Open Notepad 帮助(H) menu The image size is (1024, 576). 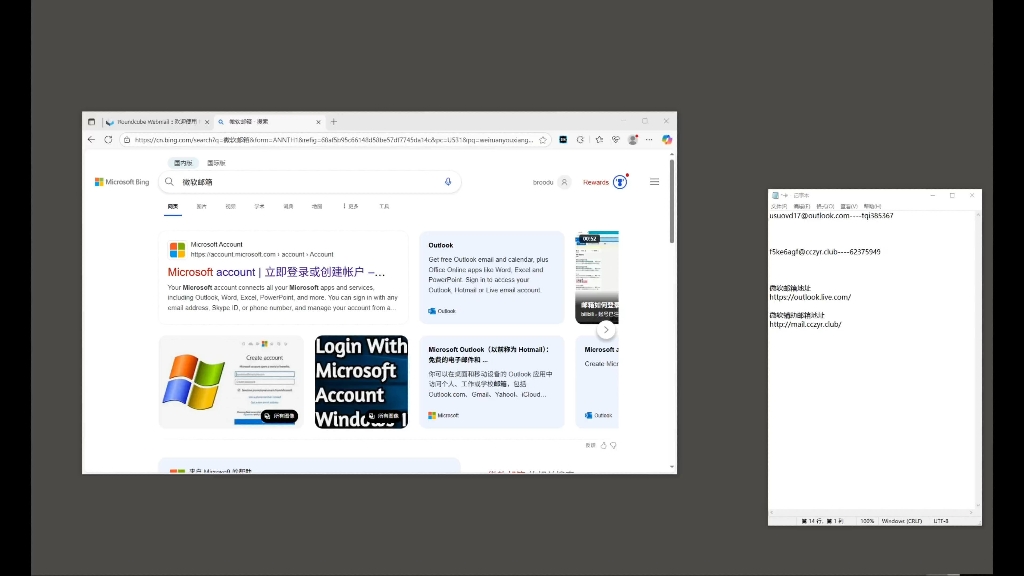pos(872,206)
